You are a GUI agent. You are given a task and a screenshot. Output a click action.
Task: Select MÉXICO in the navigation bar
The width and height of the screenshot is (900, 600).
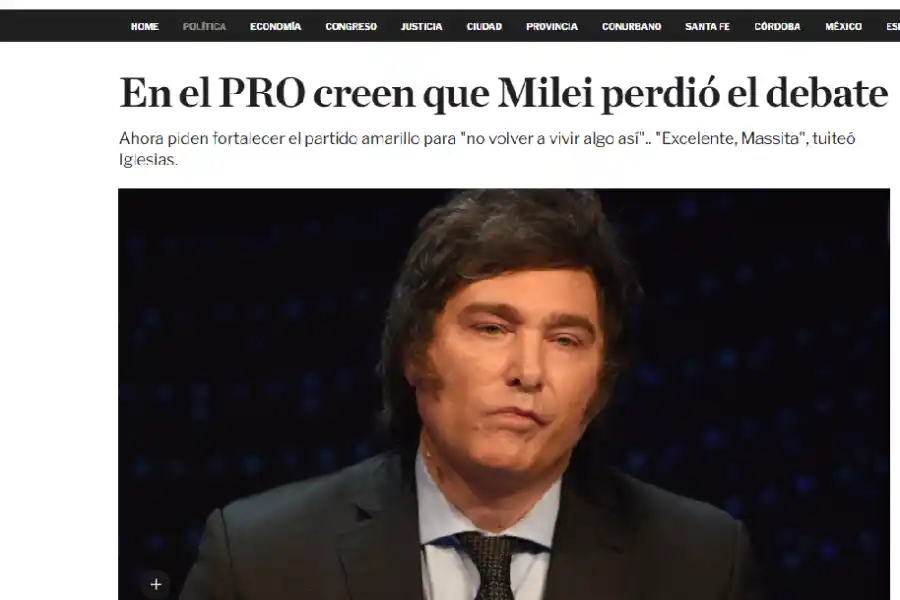[x=843, y=26]
